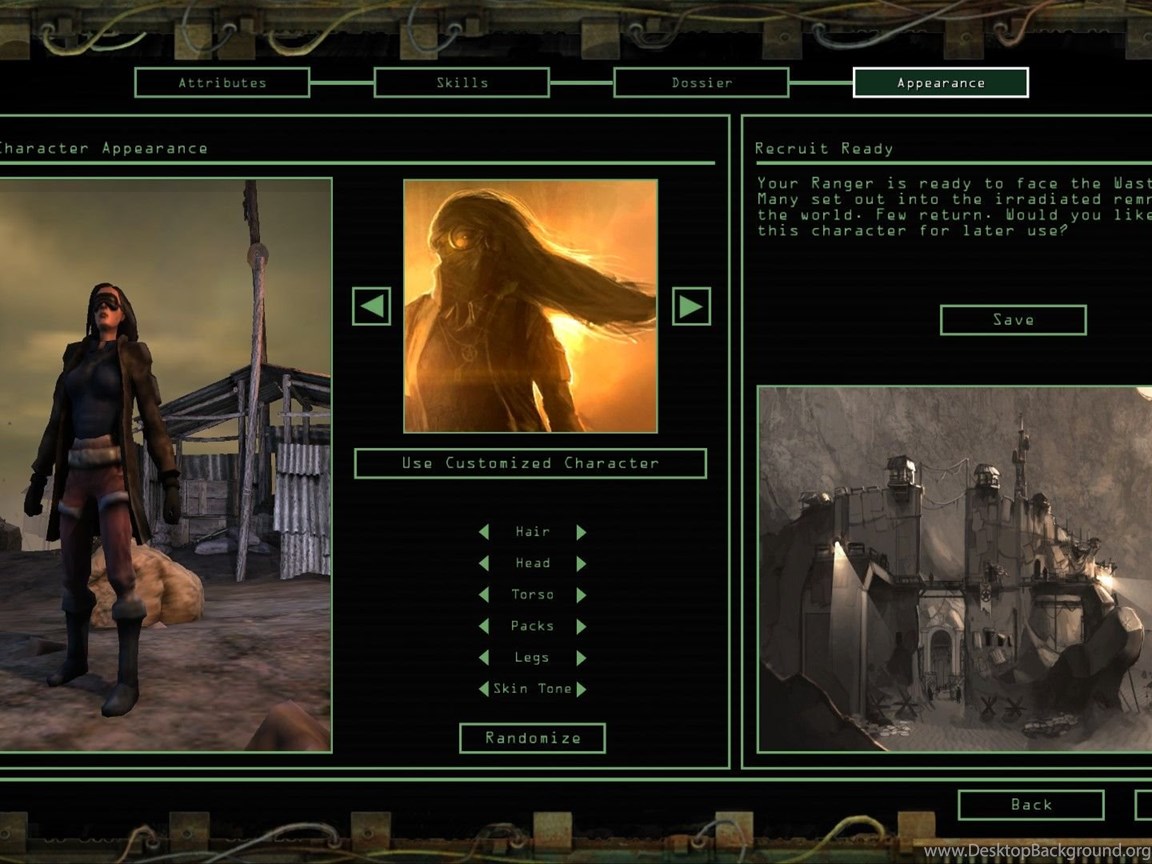
Task: Click the previous portrait arrow button
Action: point(371,306)
